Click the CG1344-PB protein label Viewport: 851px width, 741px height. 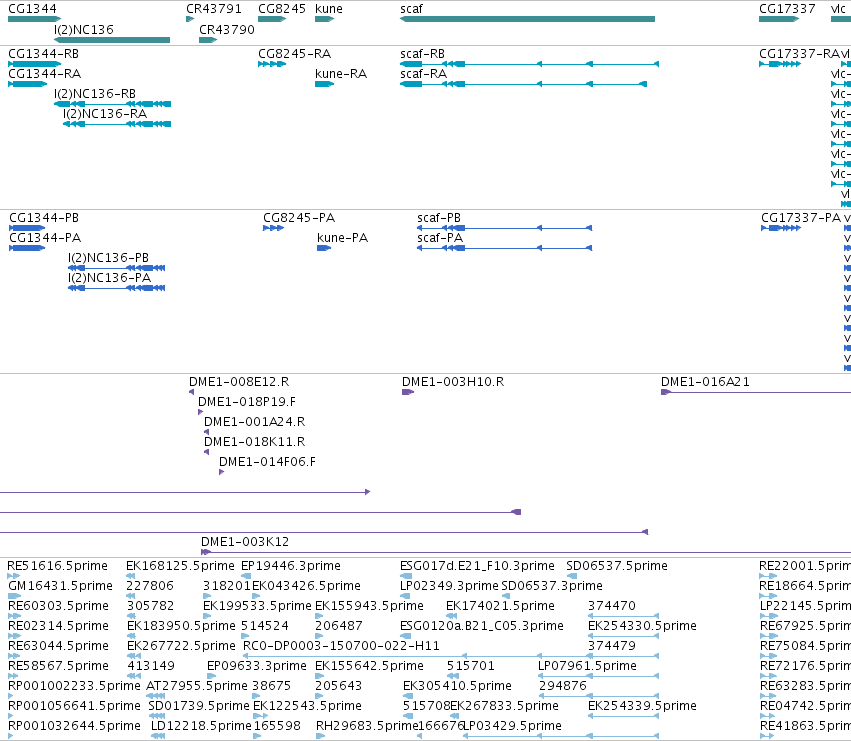[44, 218]
